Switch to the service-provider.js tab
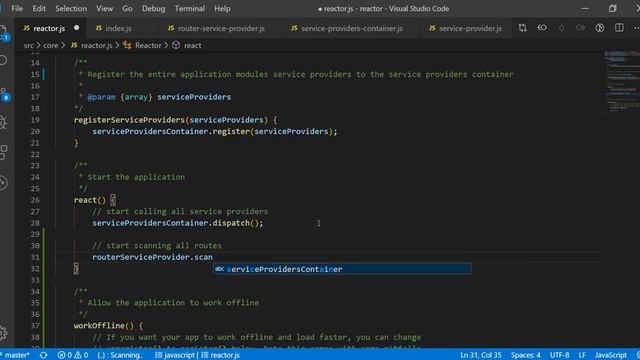The width and height of the screenshot is (640, 360). pos(470,28)
